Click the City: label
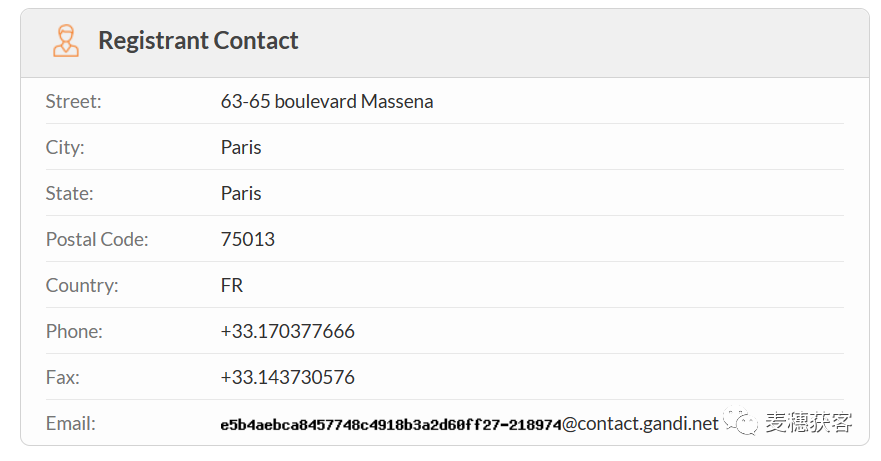Viewport: 881px width, 461px height. 65,147
